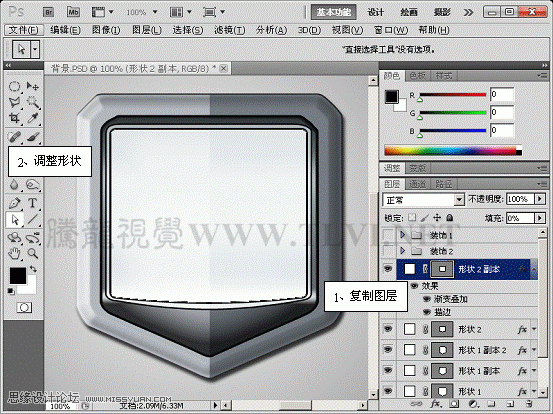
Task: Link layers with chain icon
Action: [x=416, y=404]
